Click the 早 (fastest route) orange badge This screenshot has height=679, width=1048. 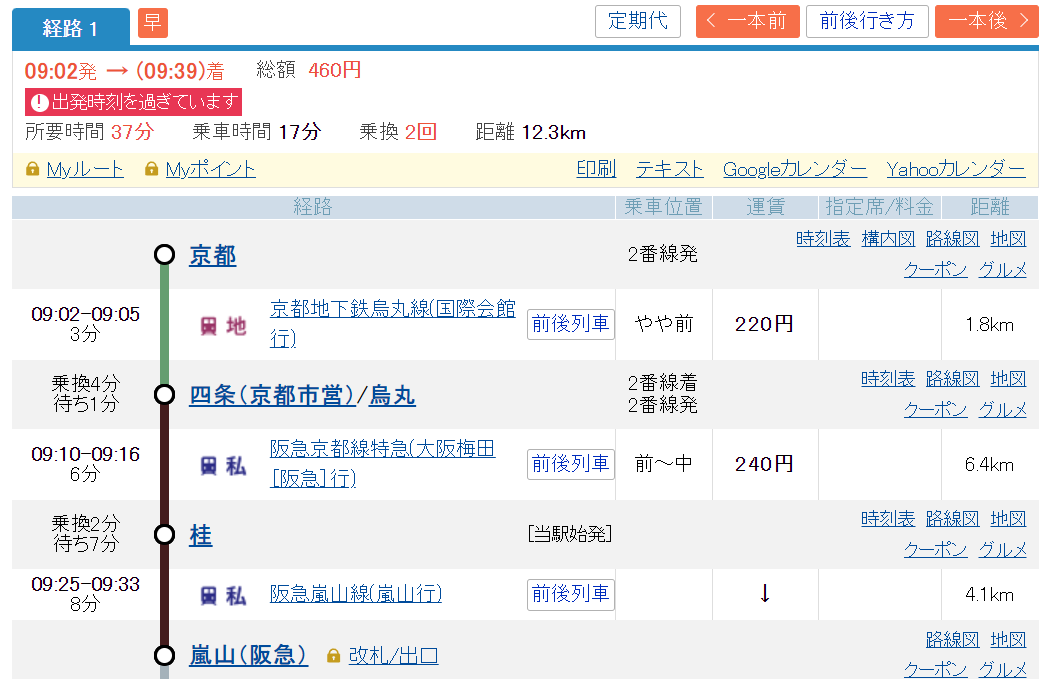(152, 23)
